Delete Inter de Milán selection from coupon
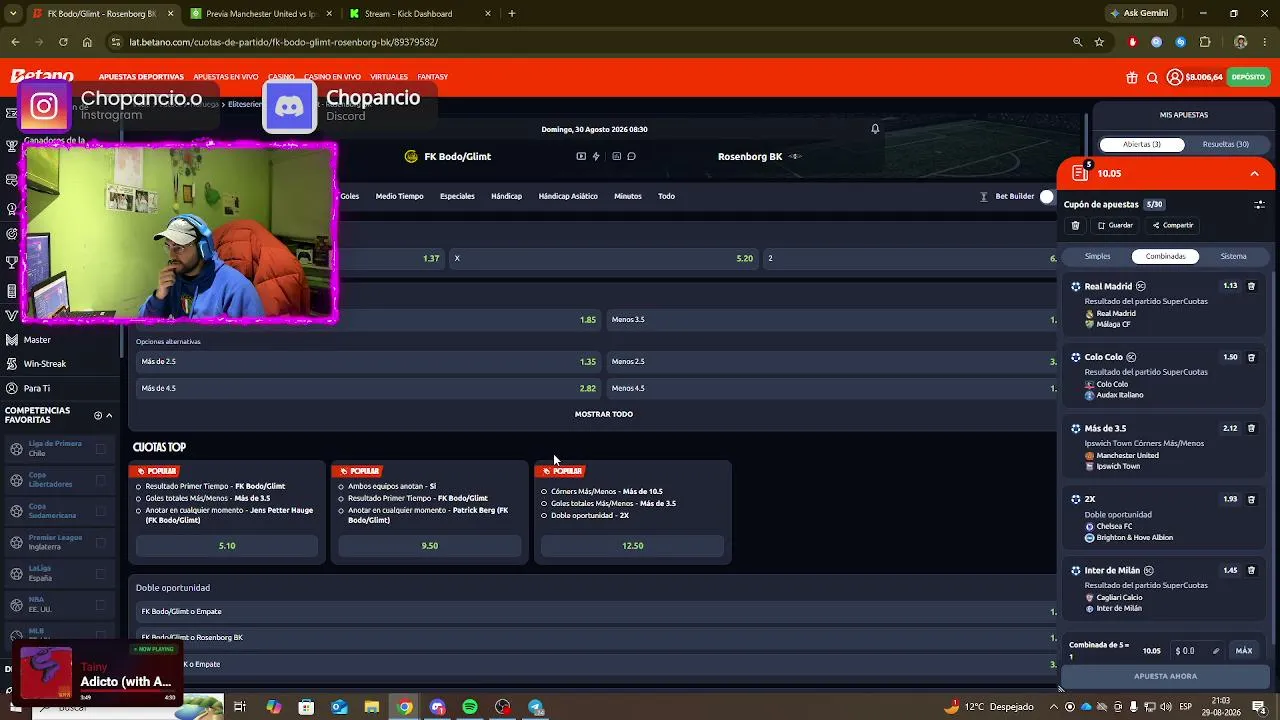Screen dimensions: 1280x720 point(1251,570)
